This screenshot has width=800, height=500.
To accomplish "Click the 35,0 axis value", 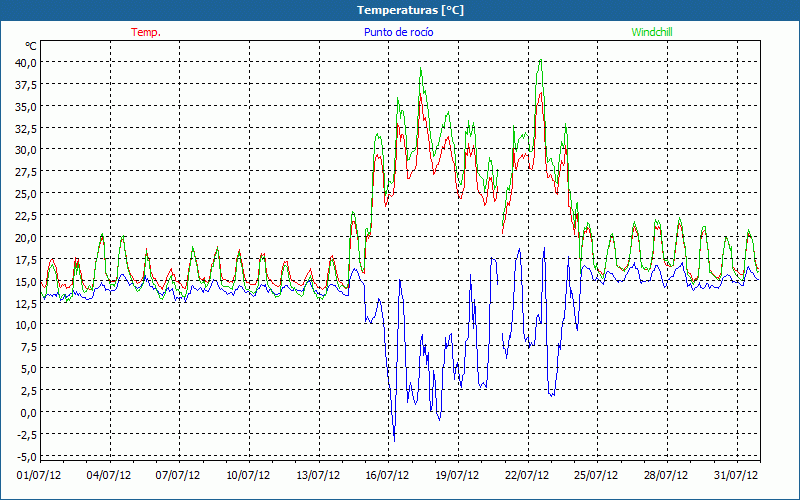I will click(x=27, y=106).
